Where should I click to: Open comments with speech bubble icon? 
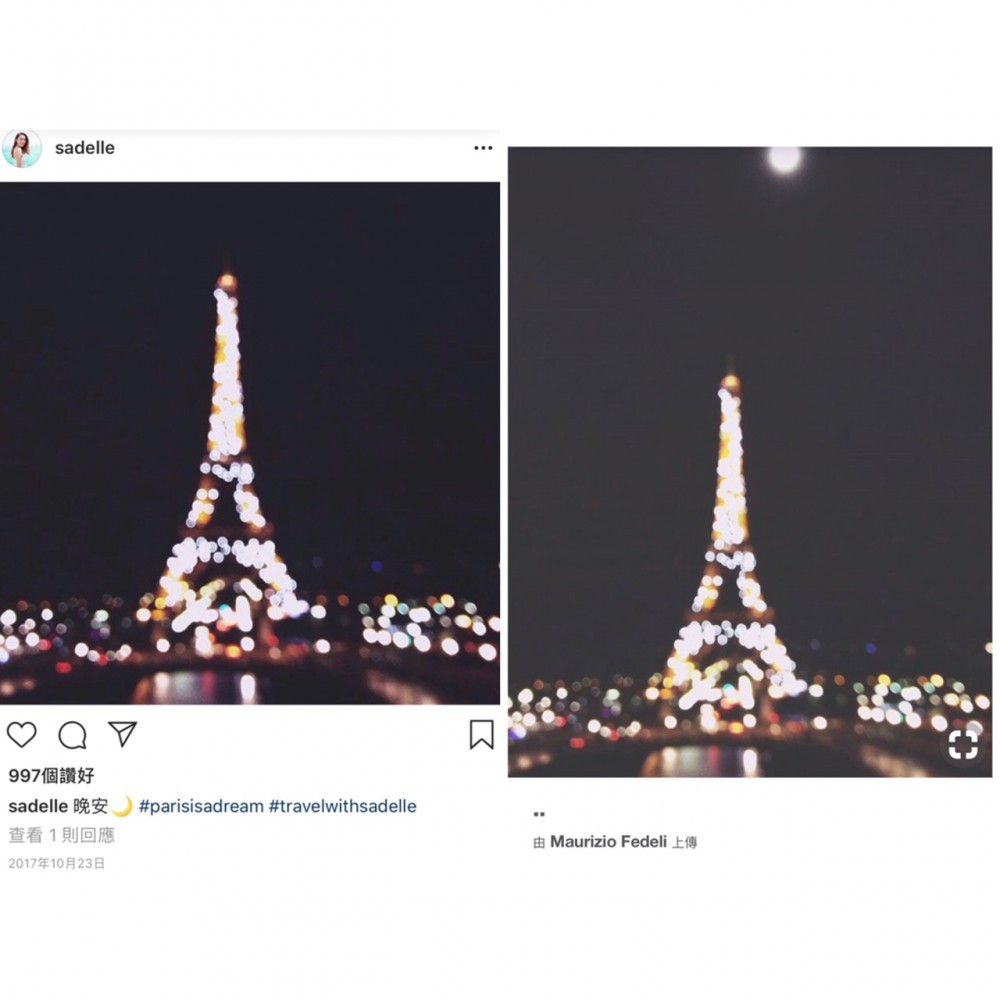tap(72, 735)
